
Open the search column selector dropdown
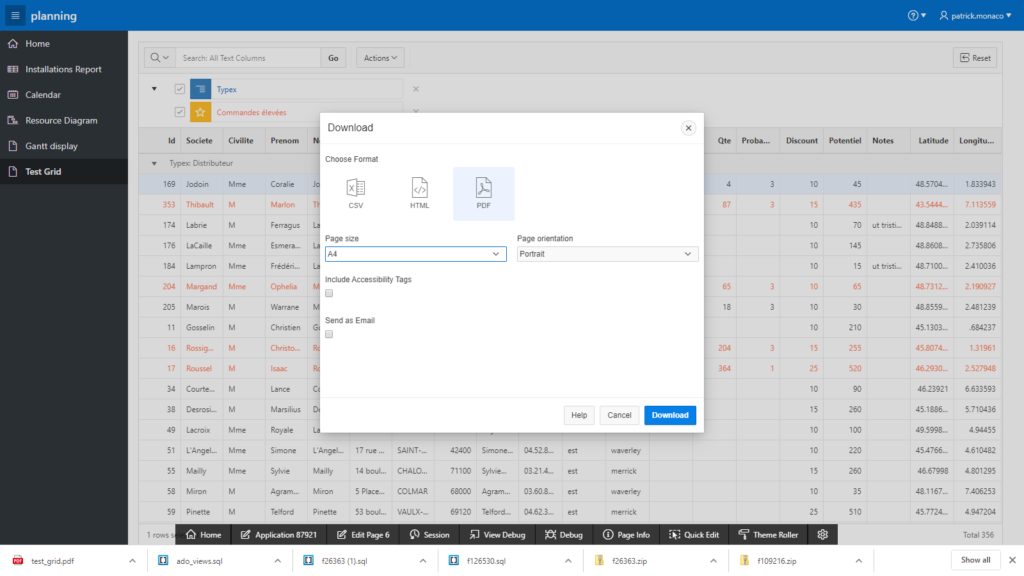pos(160,58)
